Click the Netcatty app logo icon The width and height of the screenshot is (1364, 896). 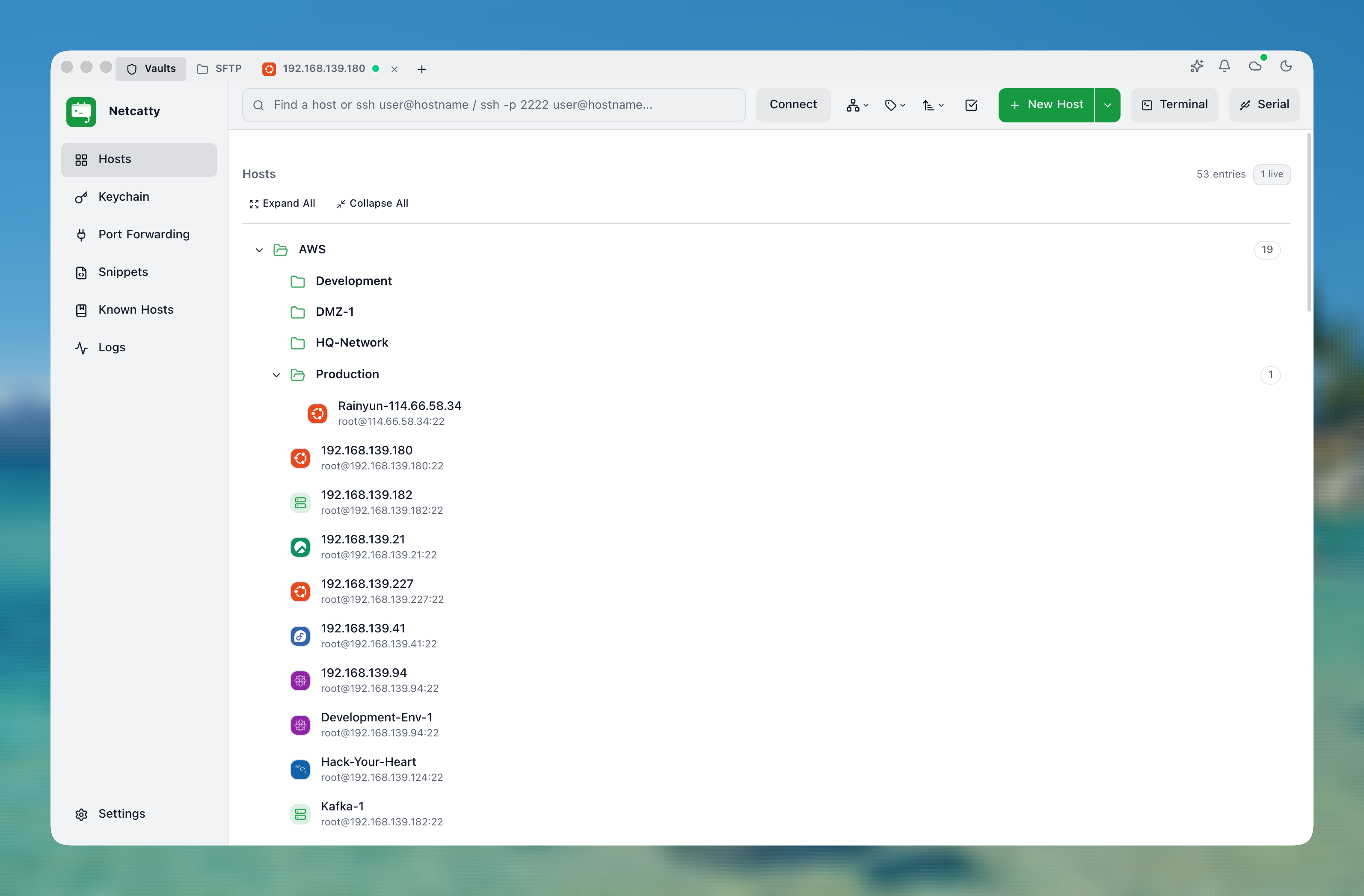[x=81, y=111]
